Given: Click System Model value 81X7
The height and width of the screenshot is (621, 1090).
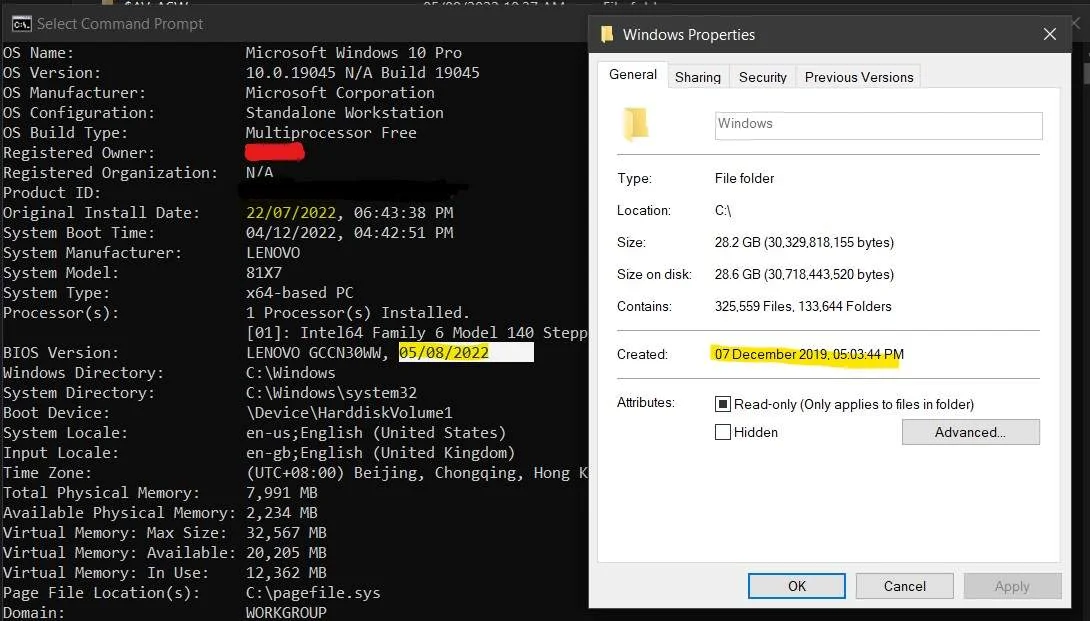Looking at the screenshot, I should pyautogui.click(x=264, y=273).
